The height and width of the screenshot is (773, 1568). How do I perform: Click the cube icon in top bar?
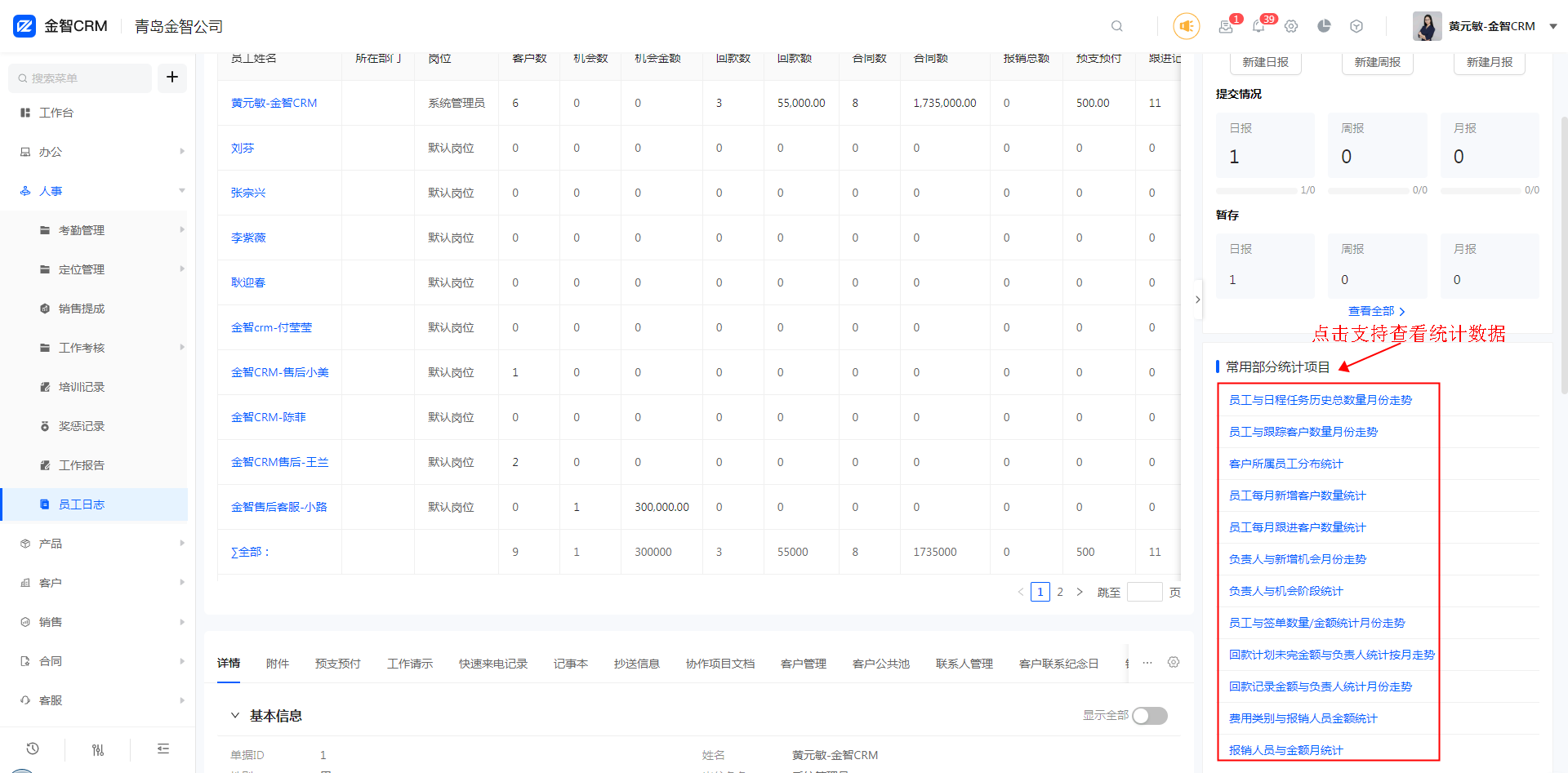pos(1356,26)
